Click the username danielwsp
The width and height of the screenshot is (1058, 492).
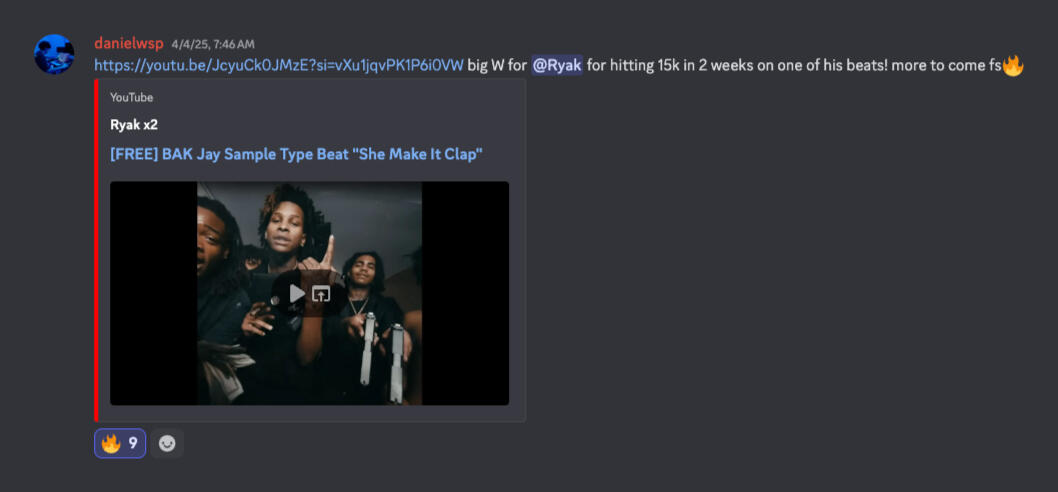(x=129, y=44)
